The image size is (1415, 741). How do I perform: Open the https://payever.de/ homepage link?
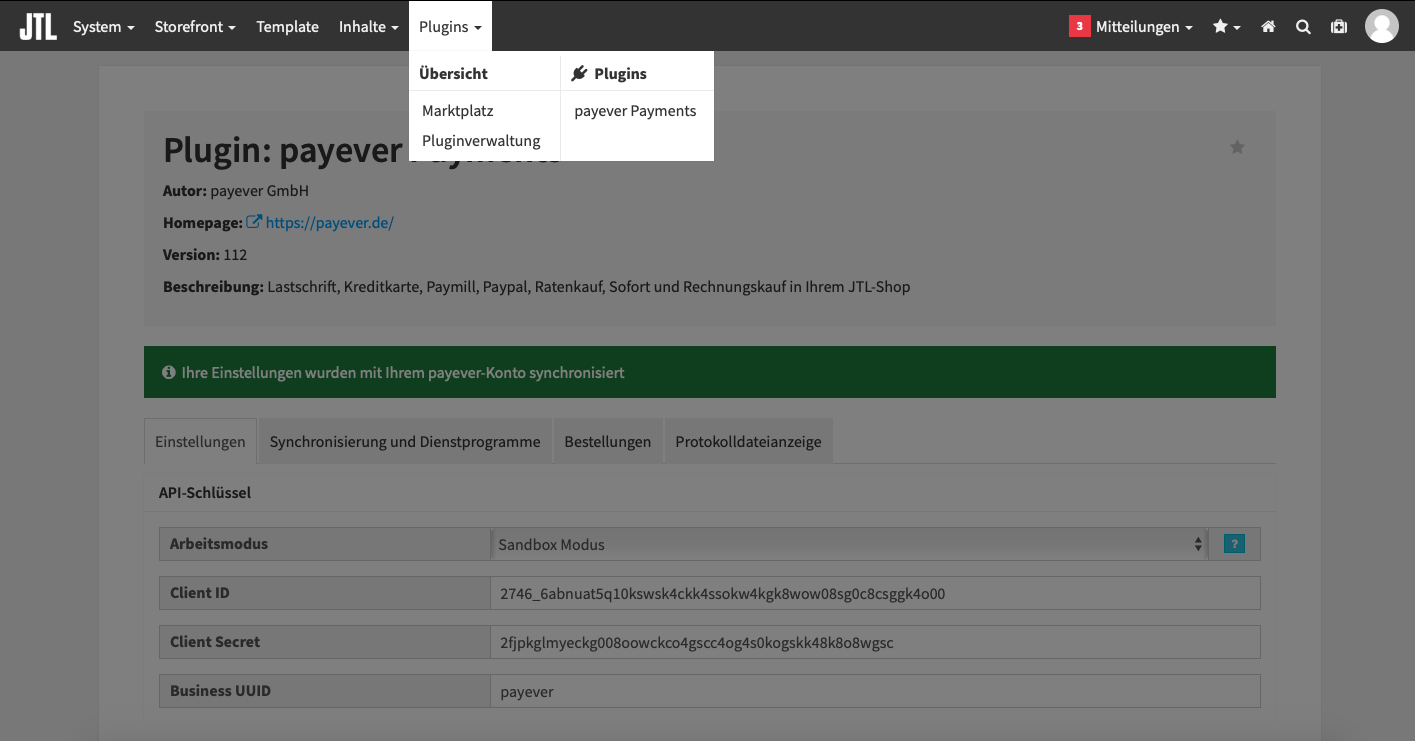[x=330, y=222]
